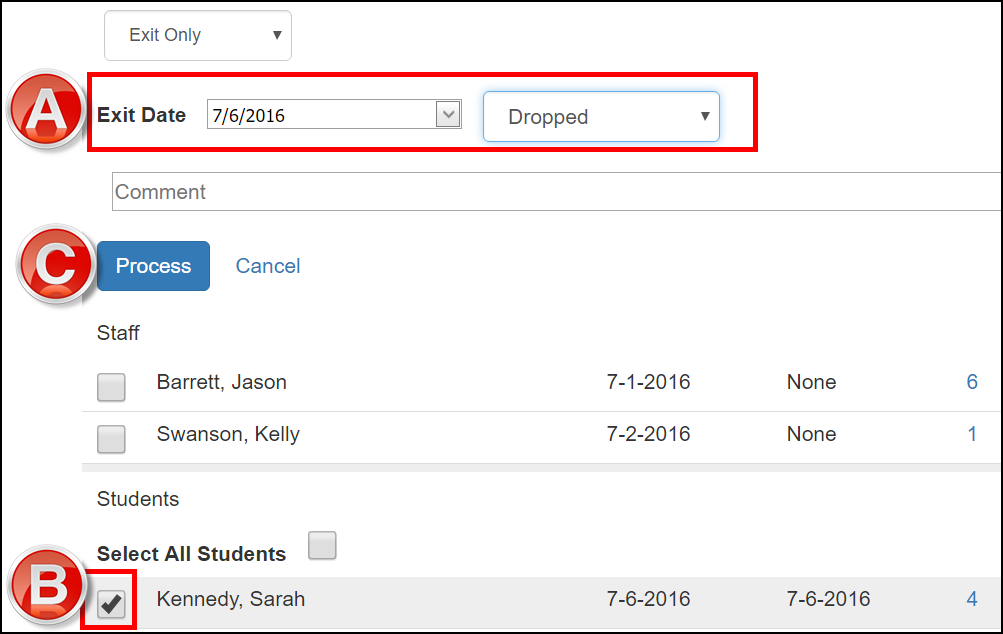
Task: Select the Swanson, Kelly staff name
Action: [228, 434]
